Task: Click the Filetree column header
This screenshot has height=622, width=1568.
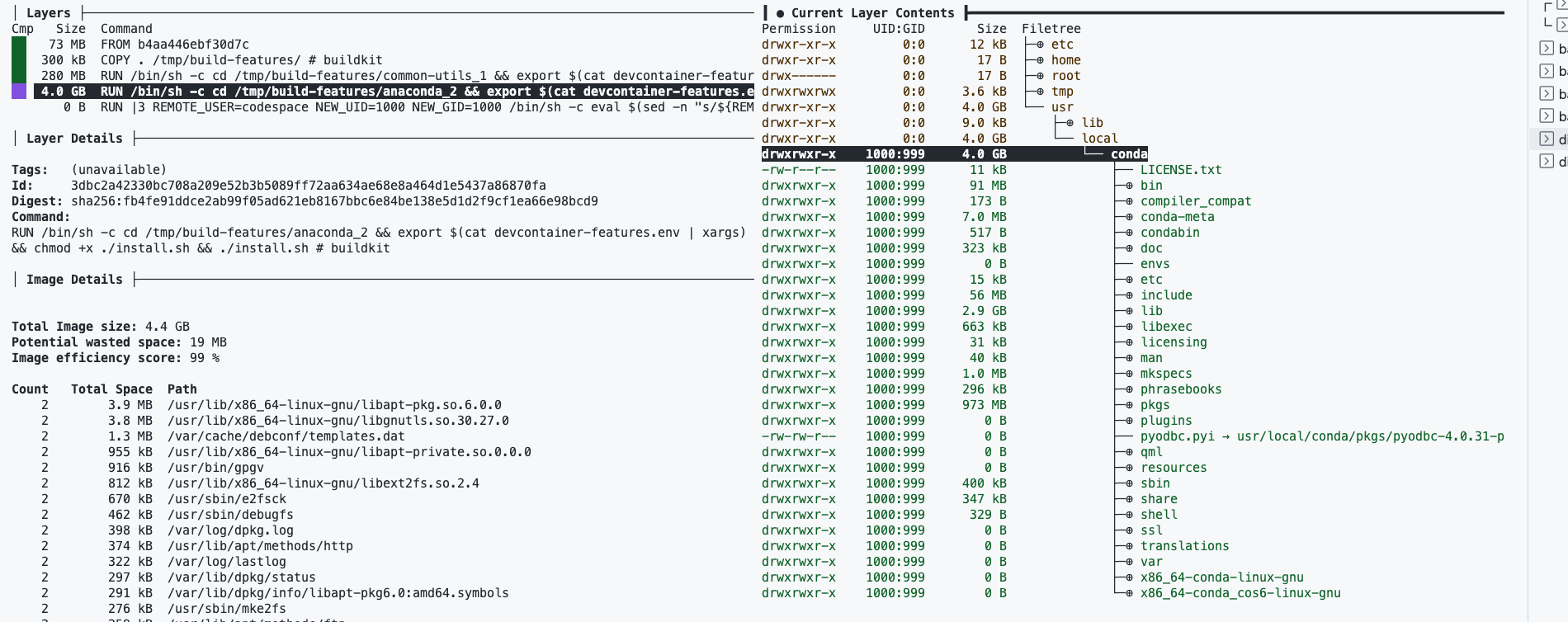Action: [1051, 29]
